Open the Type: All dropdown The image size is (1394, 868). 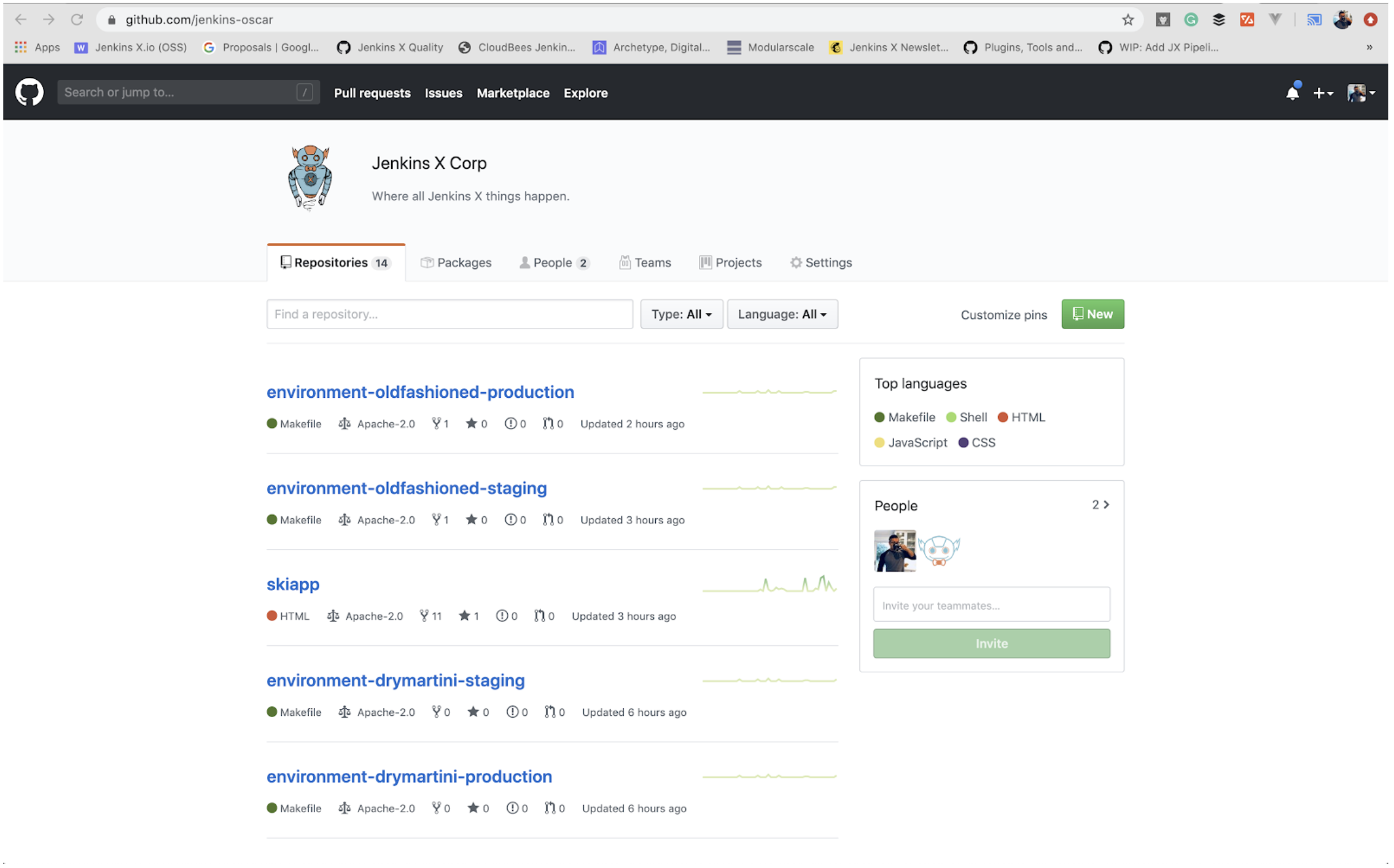(x=682, y=314)
